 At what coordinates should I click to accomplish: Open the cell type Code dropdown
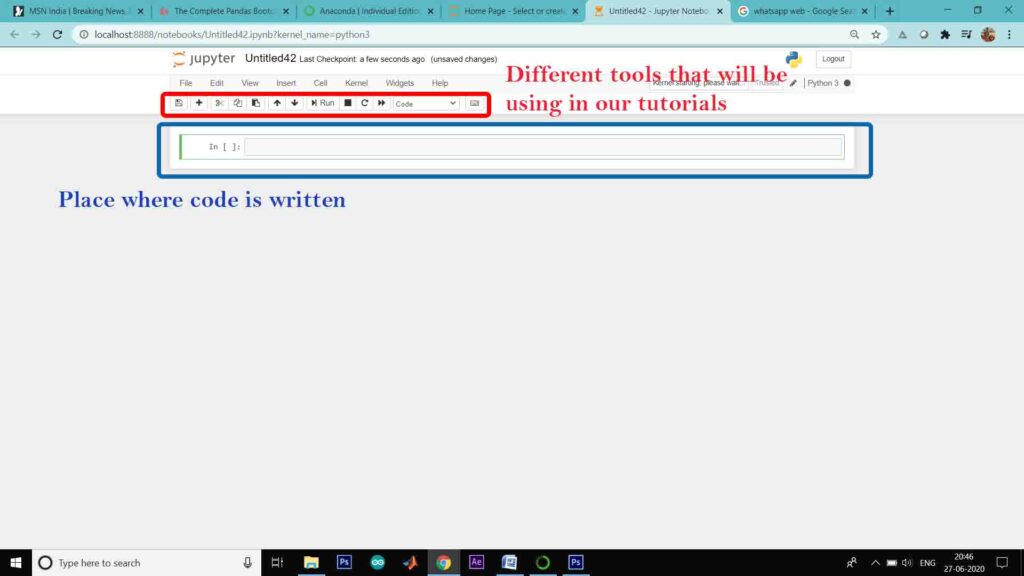coord(425,104)
